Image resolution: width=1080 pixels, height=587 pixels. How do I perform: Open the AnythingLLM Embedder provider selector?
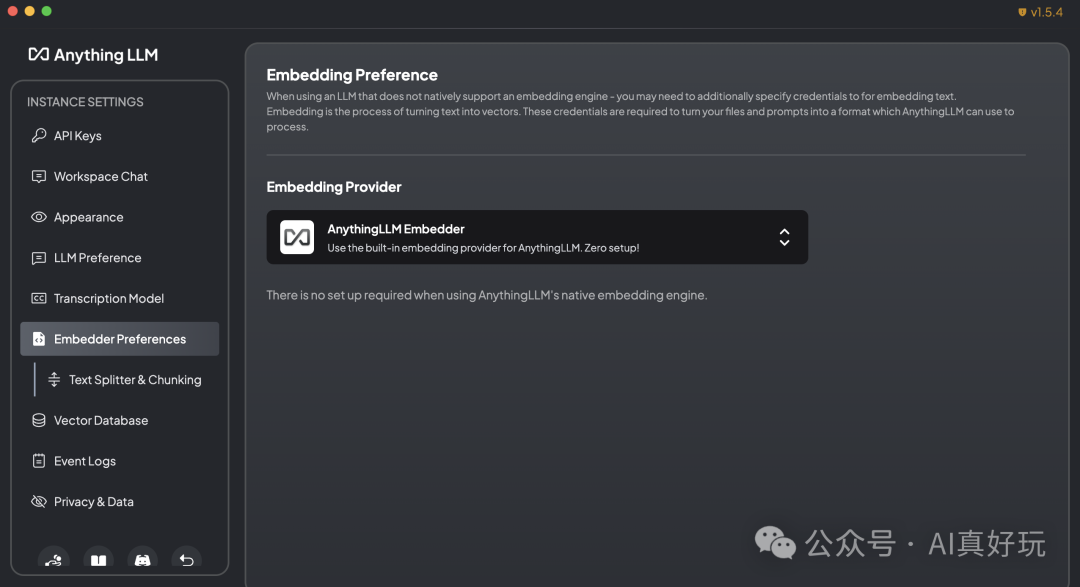coord(536,237)
